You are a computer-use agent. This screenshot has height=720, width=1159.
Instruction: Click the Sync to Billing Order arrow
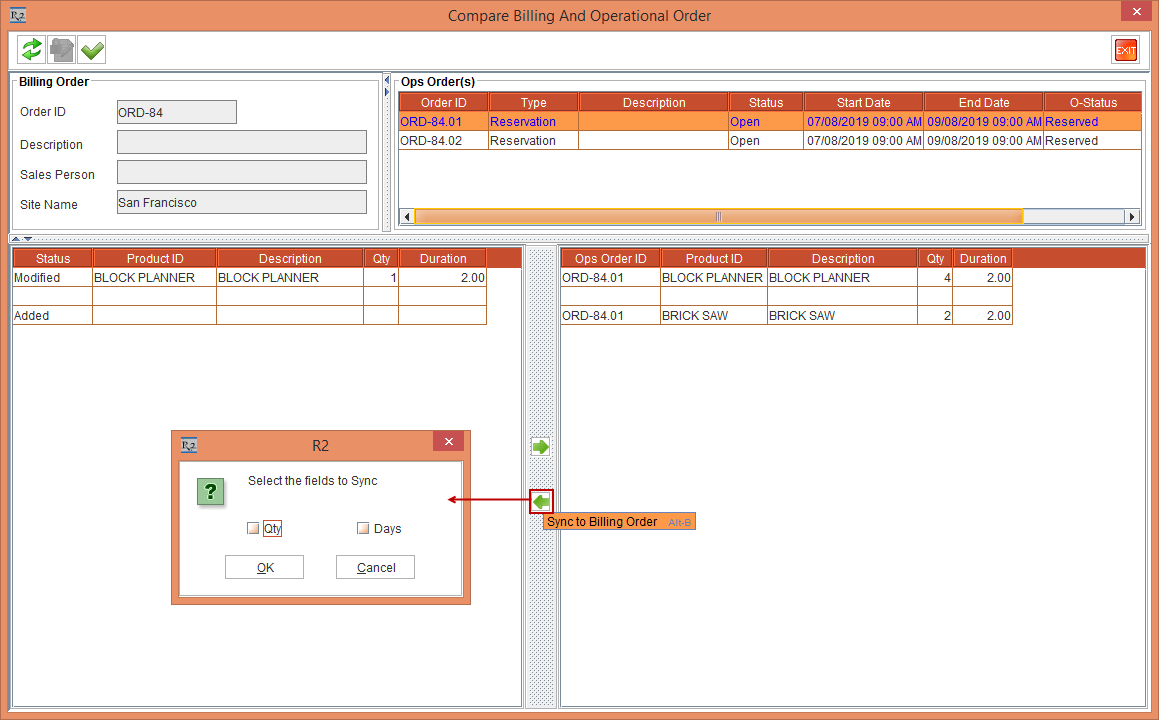click(x=540, y=501)
